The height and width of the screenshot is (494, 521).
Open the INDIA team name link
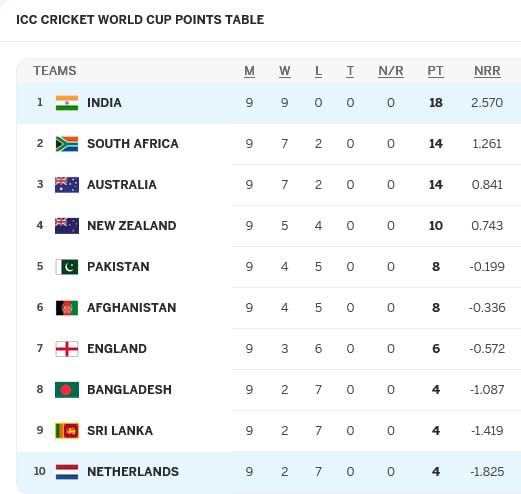(x=104, y=103)
